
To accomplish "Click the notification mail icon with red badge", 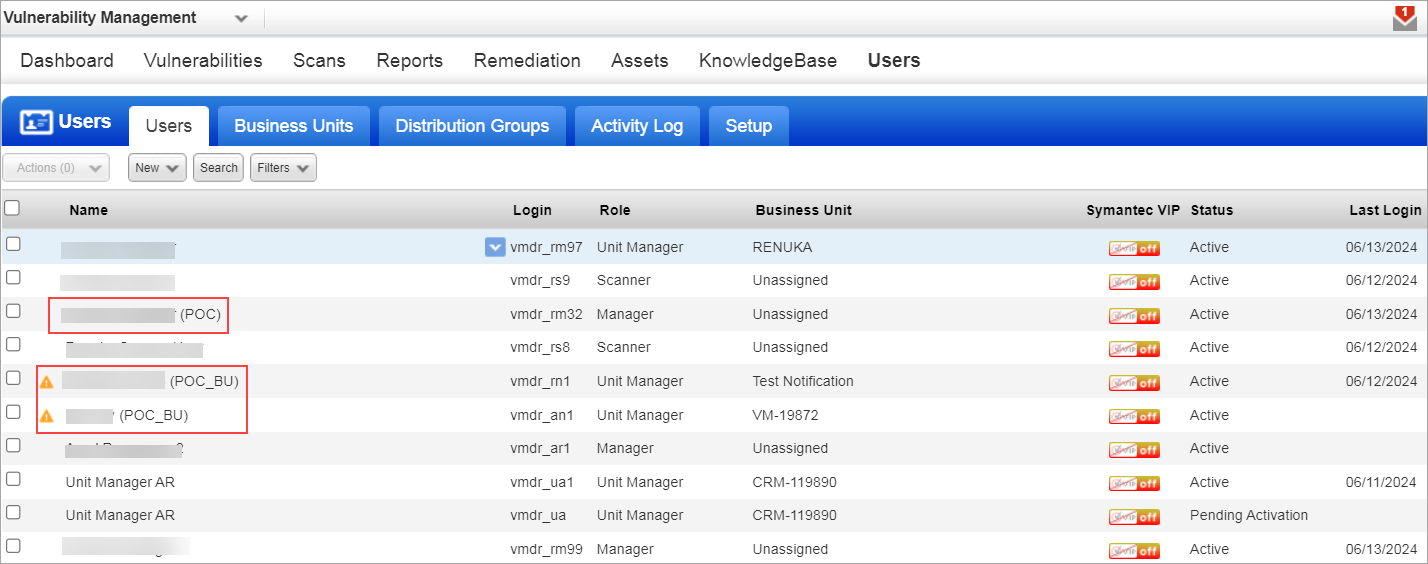I will pos(1404,18).
